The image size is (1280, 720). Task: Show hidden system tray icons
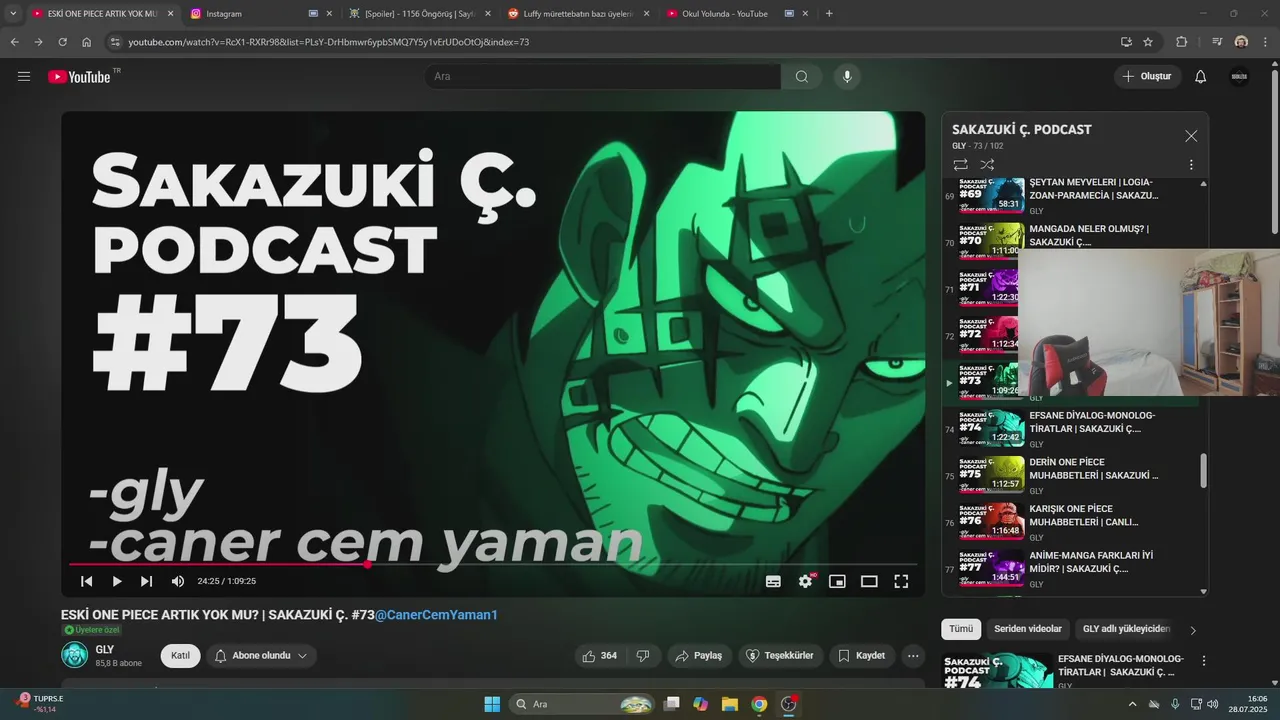coord(1132,704)
